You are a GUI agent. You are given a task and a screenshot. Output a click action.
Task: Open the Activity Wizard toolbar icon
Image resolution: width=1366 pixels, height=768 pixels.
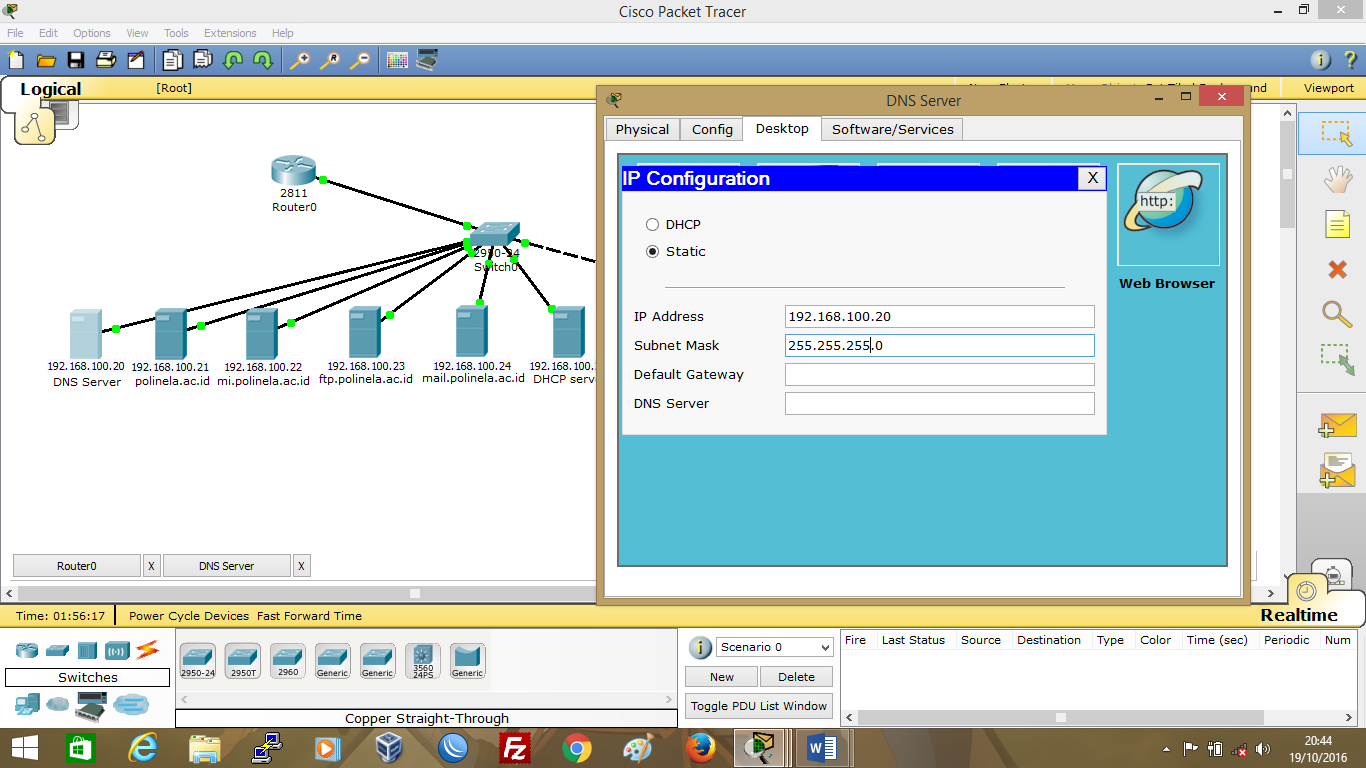[x=136, y=60]
